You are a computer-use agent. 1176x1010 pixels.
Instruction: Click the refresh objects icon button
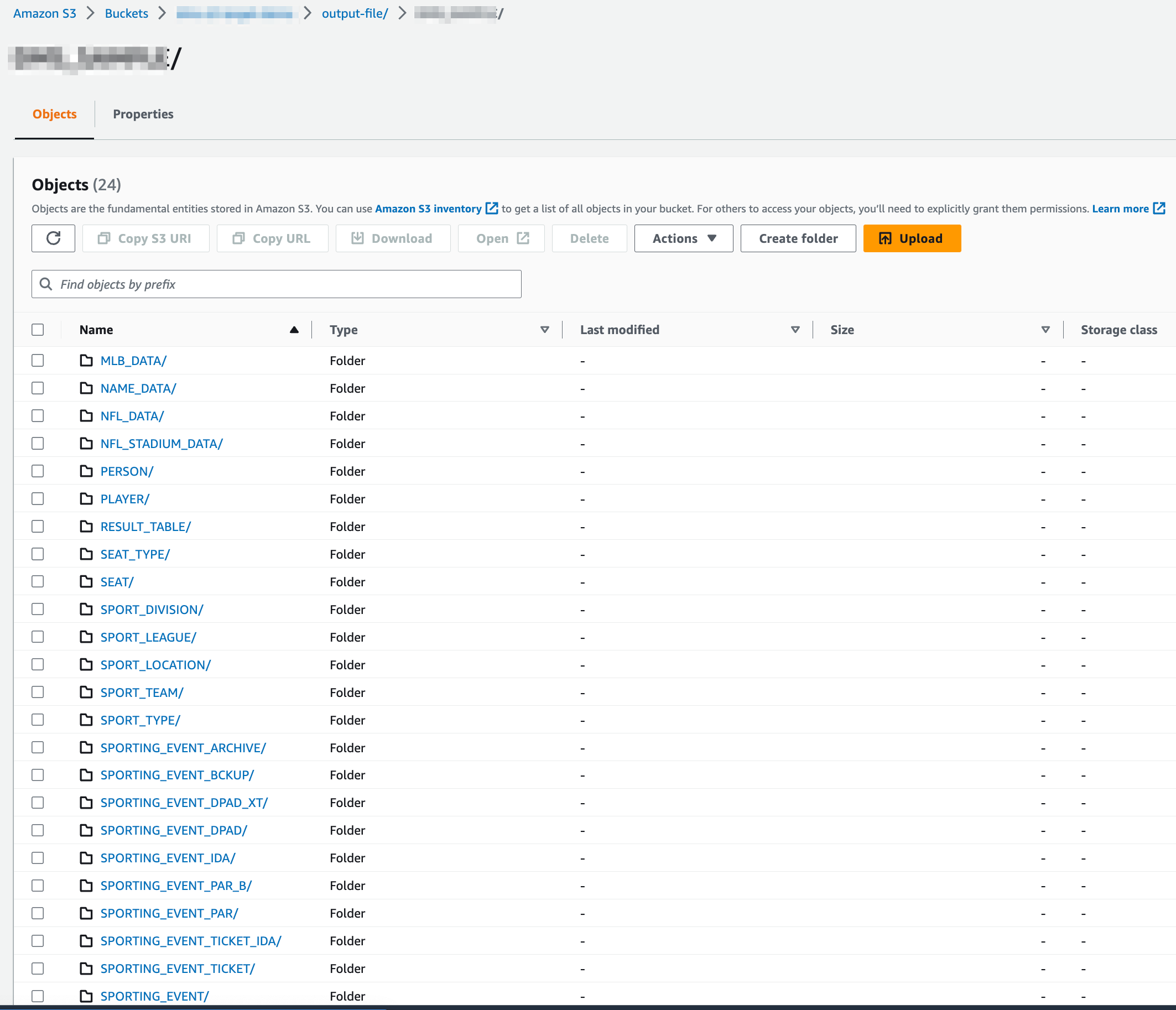pyautogui.click(x=53, y=238)
